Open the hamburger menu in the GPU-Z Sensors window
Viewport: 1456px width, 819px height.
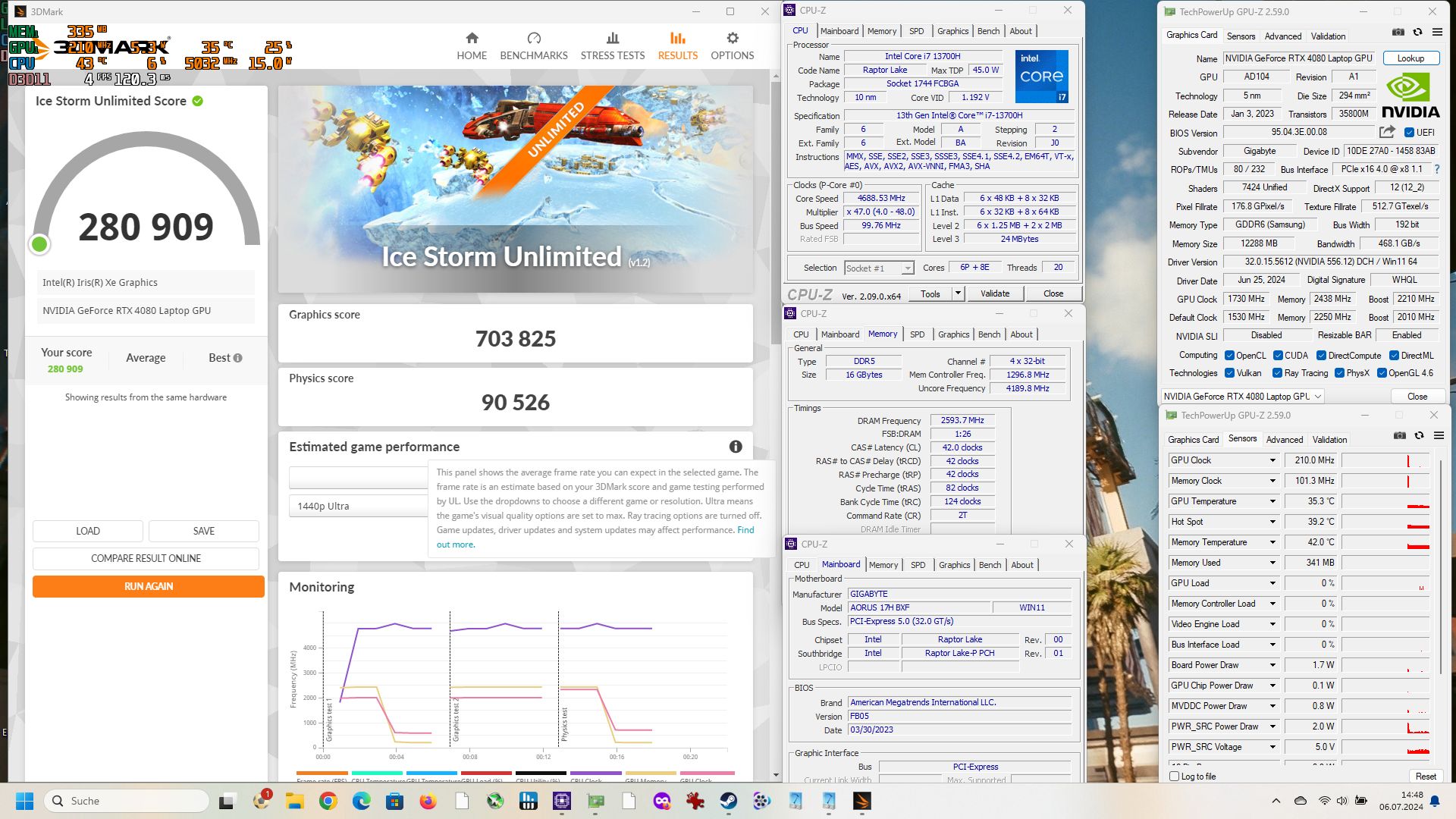[x=1439, y=435]
